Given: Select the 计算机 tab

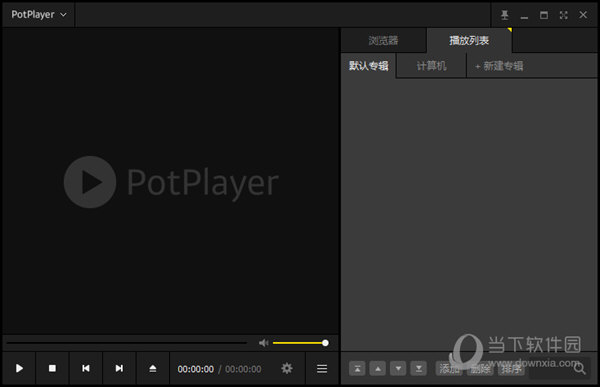Looking at the screenshot, I should tap(431, 66).
